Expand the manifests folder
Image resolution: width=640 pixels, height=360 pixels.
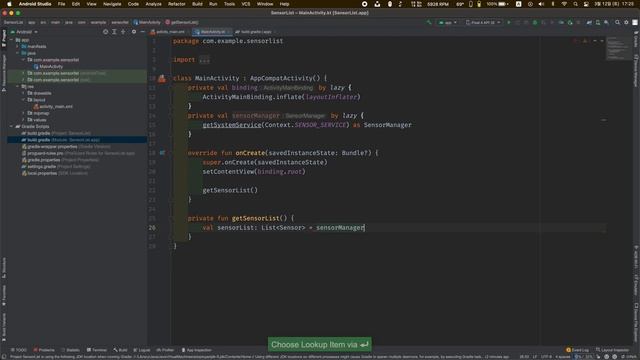18,47
